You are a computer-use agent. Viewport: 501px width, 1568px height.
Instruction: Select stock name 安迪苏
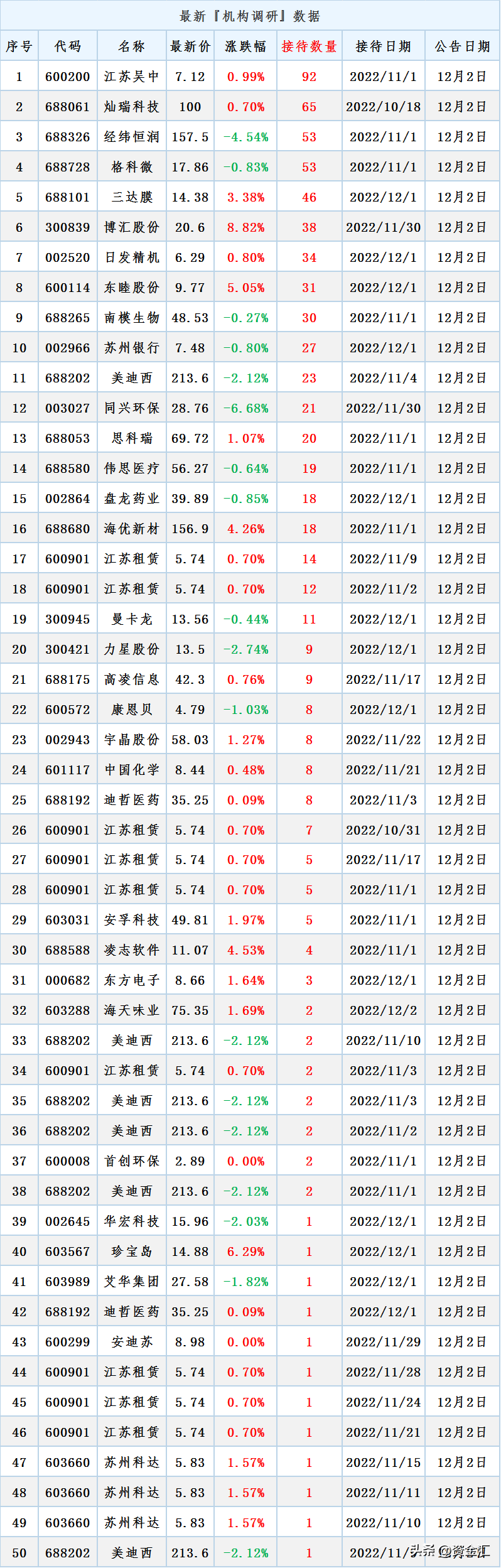tap(132, 1342)
